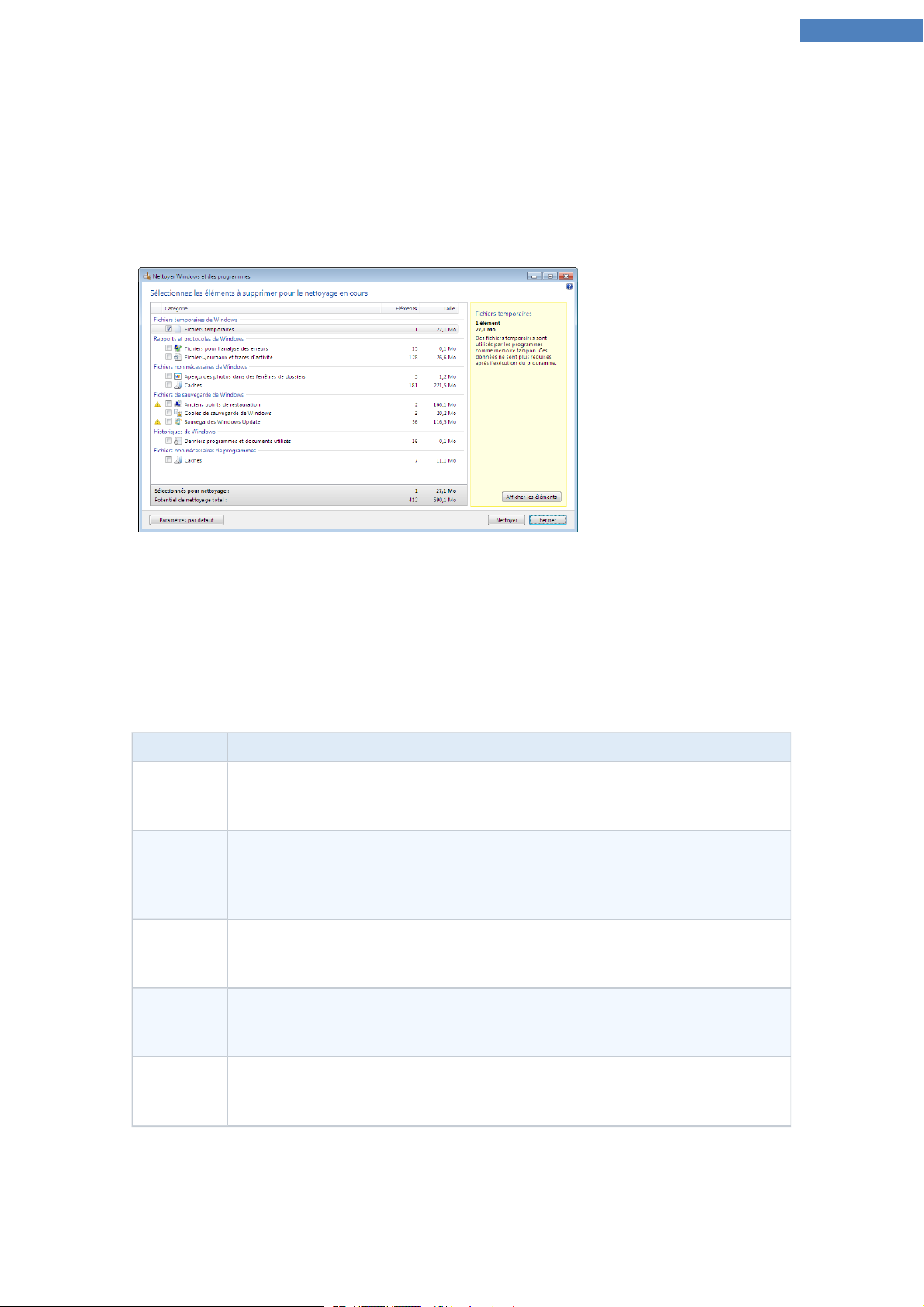Select the Derniers programmes et documents utilisés label
This screenshot has width=924, height=1307.
tap(237, 442)
